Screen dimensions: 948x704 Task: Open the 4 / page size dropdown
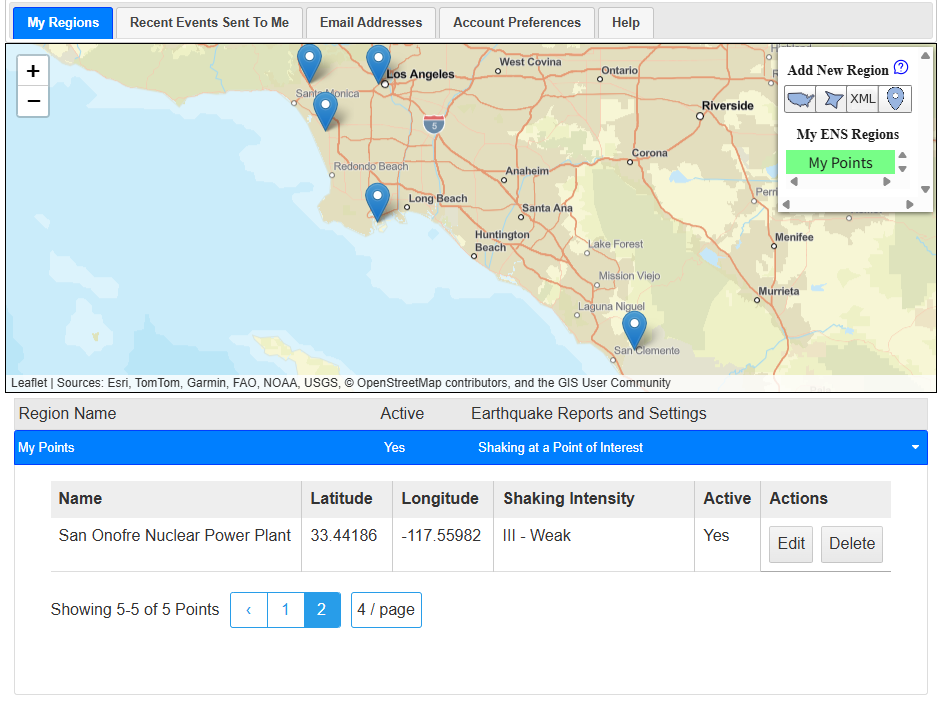coord(386,610)
